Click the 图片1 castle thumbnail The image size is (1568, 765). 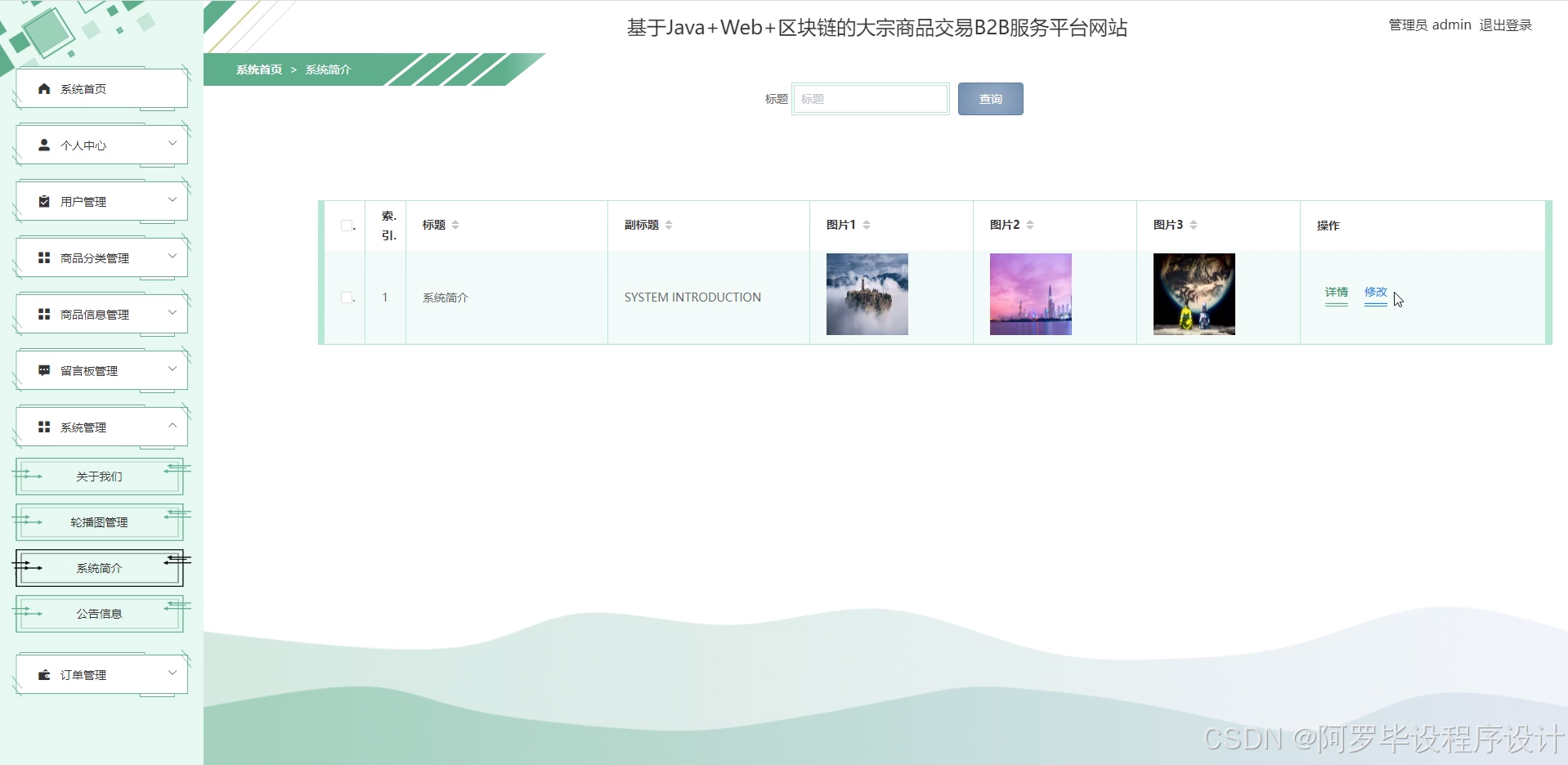tap(867, 294)
